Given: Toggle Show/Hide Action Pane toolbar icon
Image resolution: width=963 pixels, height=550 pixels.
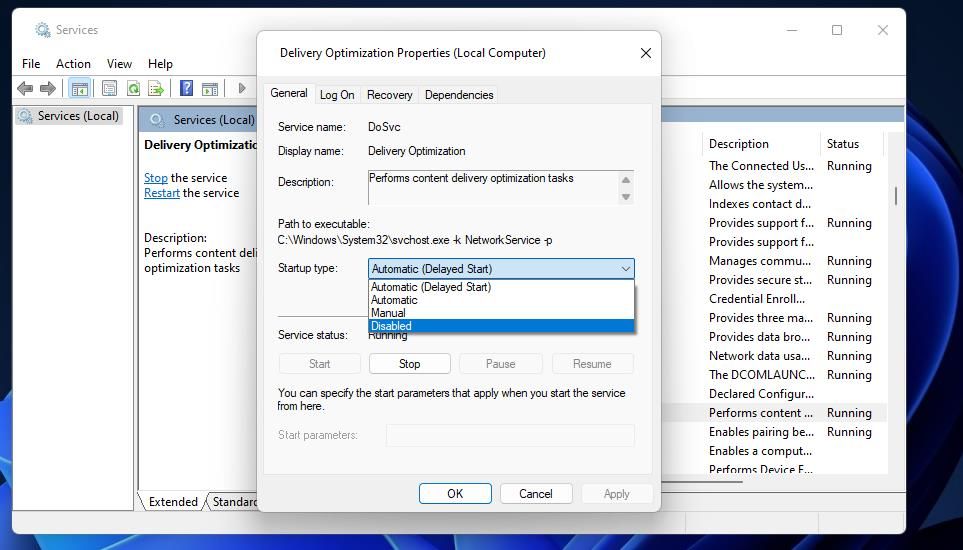Looking at the screenshot, I should tap(210, 89).
